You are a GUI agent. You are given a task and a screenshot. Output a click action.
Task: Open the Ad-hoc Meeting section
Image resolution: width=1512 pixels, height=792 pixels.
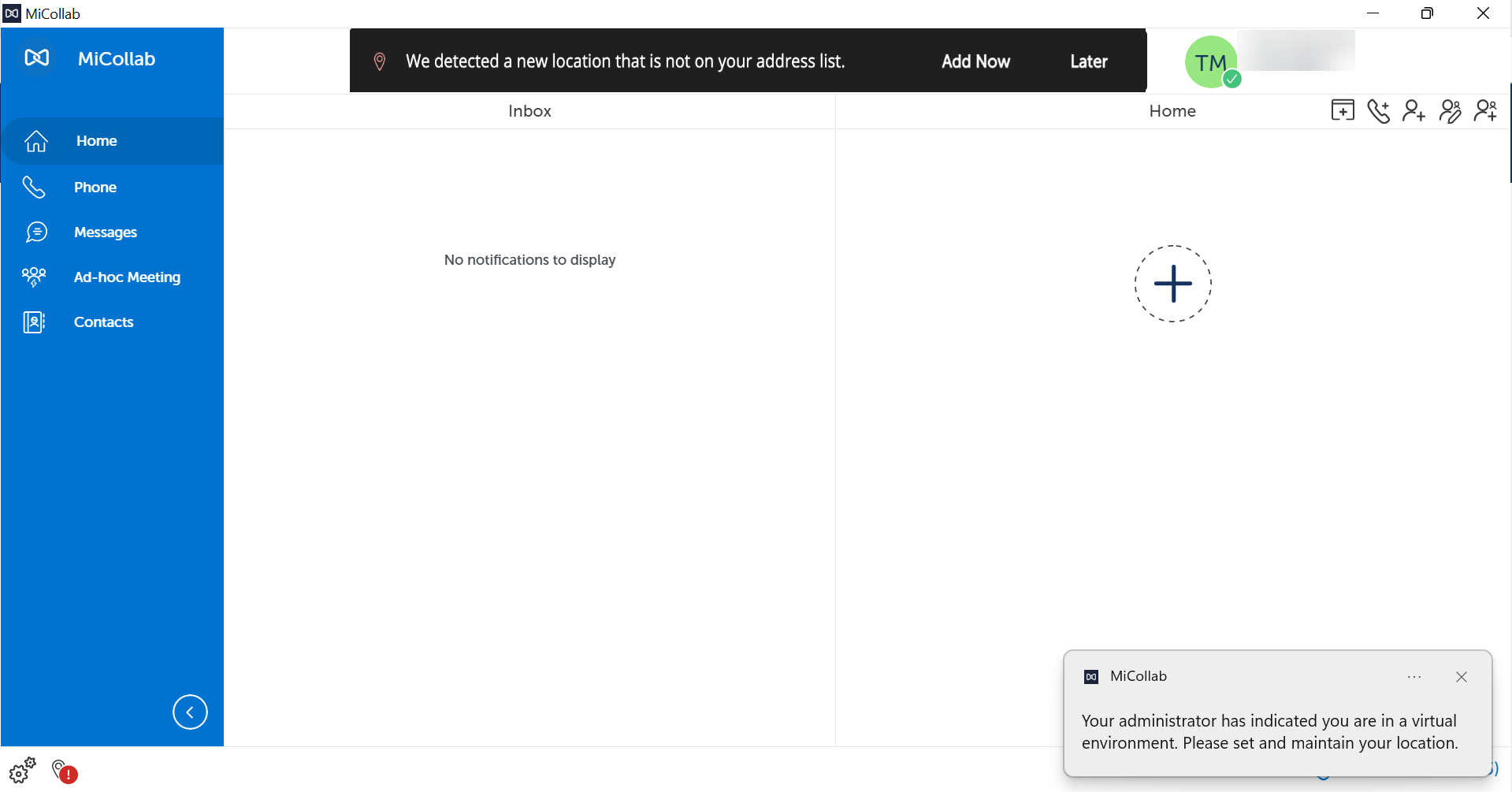pos(112,277)
